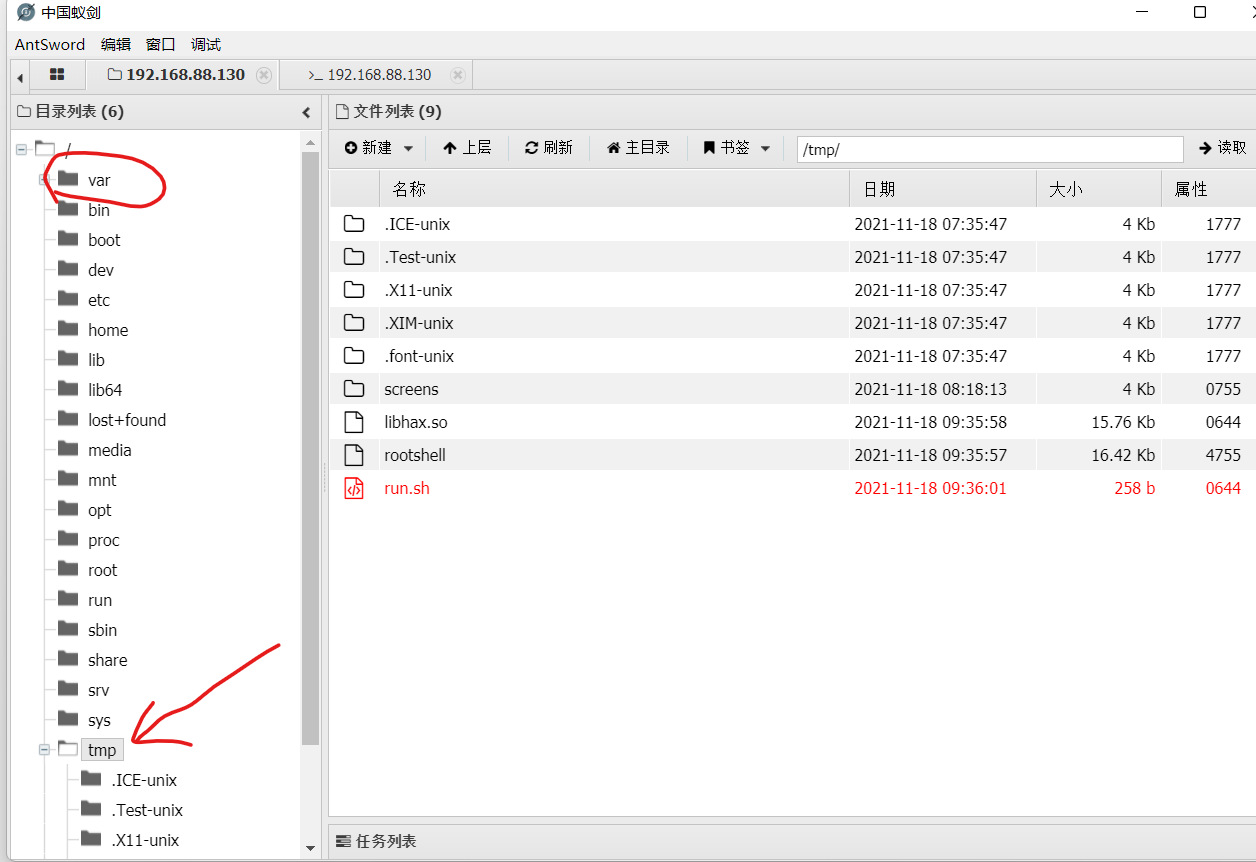Select the 192.168.88.130 file manager tab
Image resolution: width=1256 pixels, height=862 pixels.
coord(176,75)
